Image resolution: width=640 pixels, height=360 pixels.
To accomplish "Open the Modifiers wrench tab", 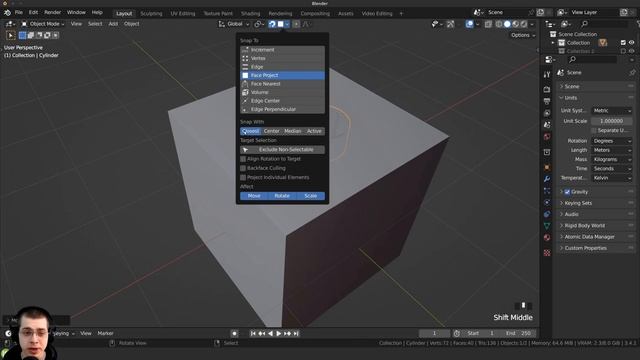I will click(x=547, y=179).
